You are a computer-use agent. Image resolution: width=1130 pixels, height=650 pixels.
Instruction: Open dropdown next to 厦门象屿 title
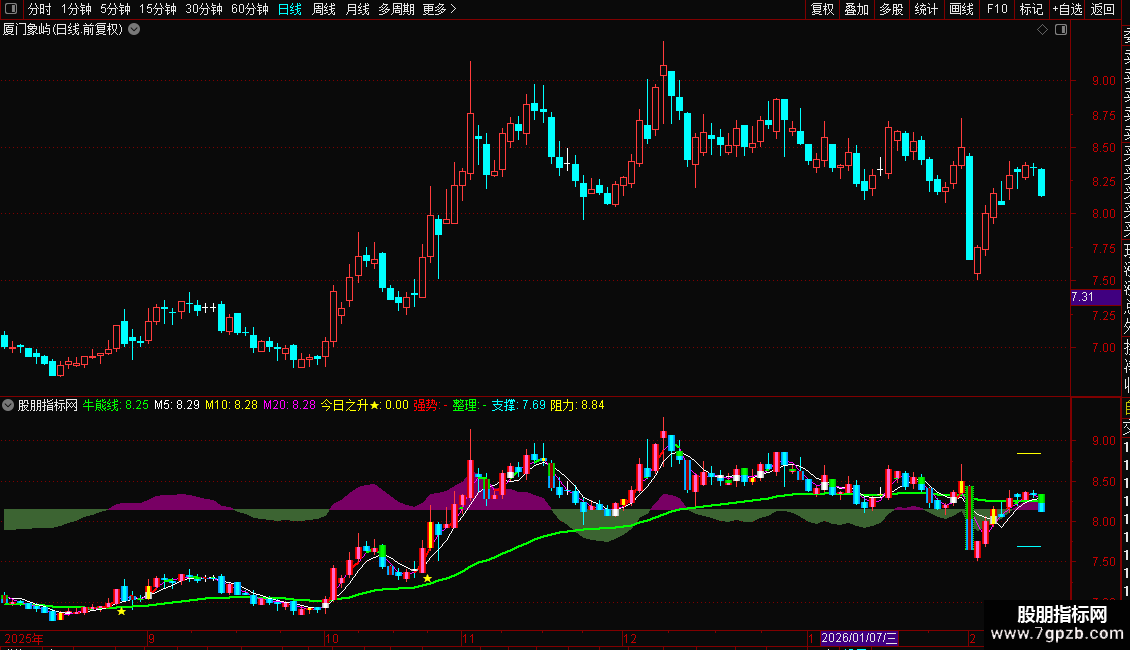point(134,30)
